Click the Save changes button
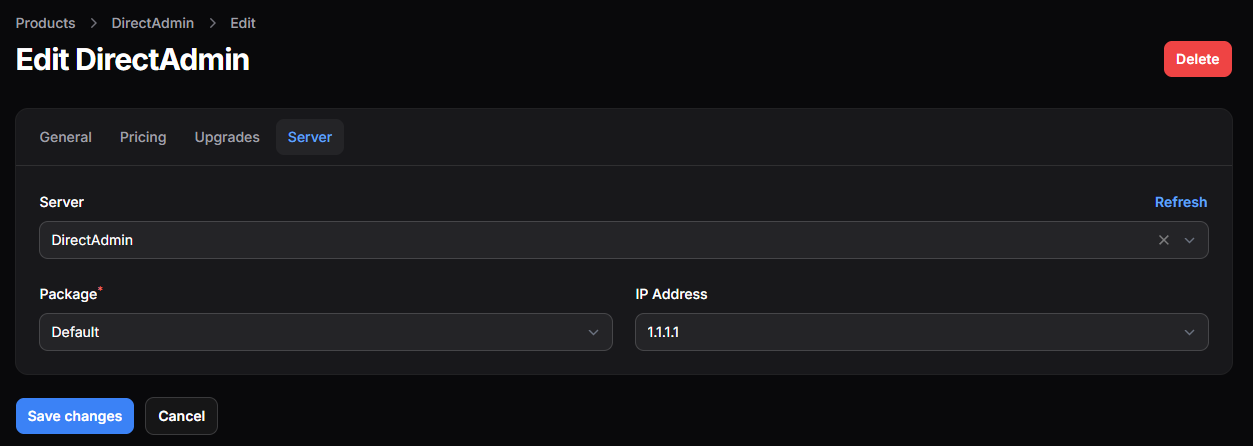Screen dimensions: 1253x446 [x=75, y=416]
